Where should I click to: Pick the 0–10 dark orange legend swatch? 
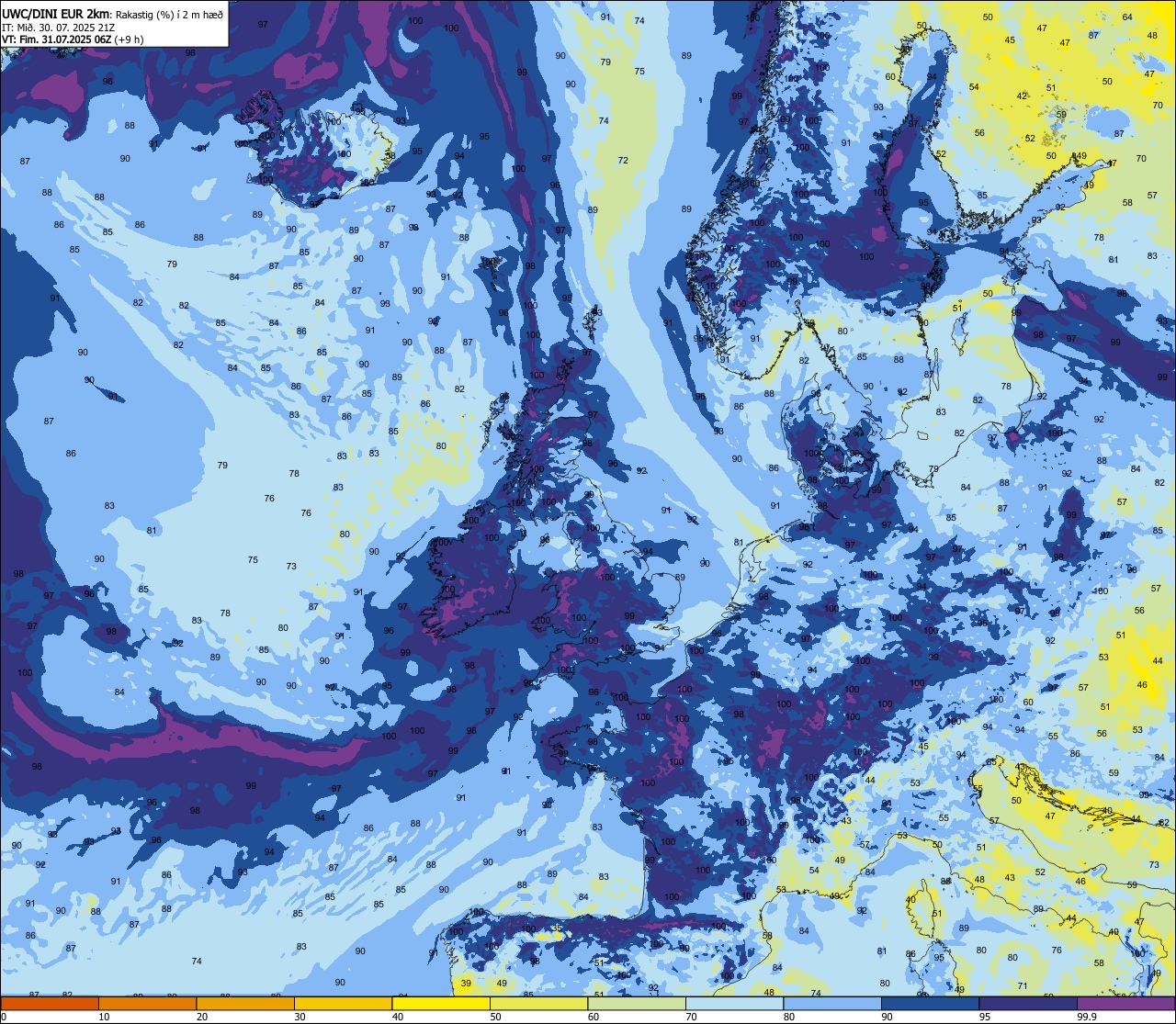(x=50, y=1003)
